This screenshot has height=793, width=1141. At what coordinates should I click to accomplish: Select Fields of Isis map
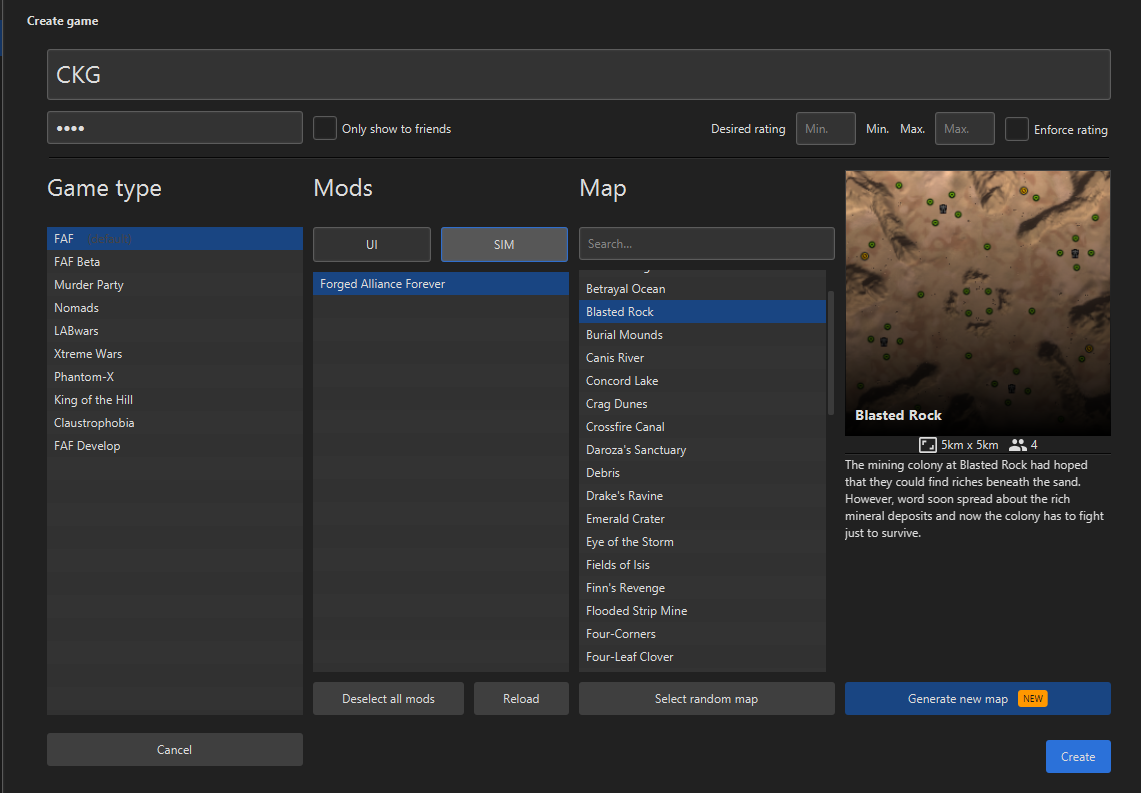click(702, 565)
